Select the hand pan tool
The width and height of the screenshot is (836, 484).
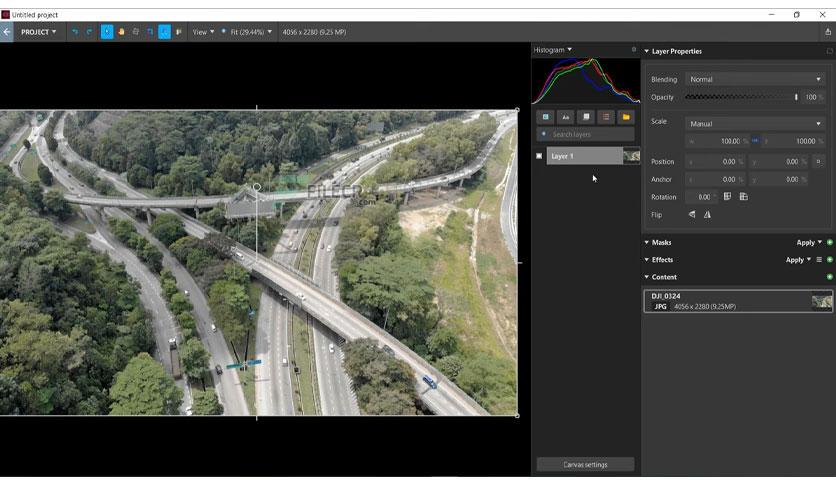coord(122,32)
